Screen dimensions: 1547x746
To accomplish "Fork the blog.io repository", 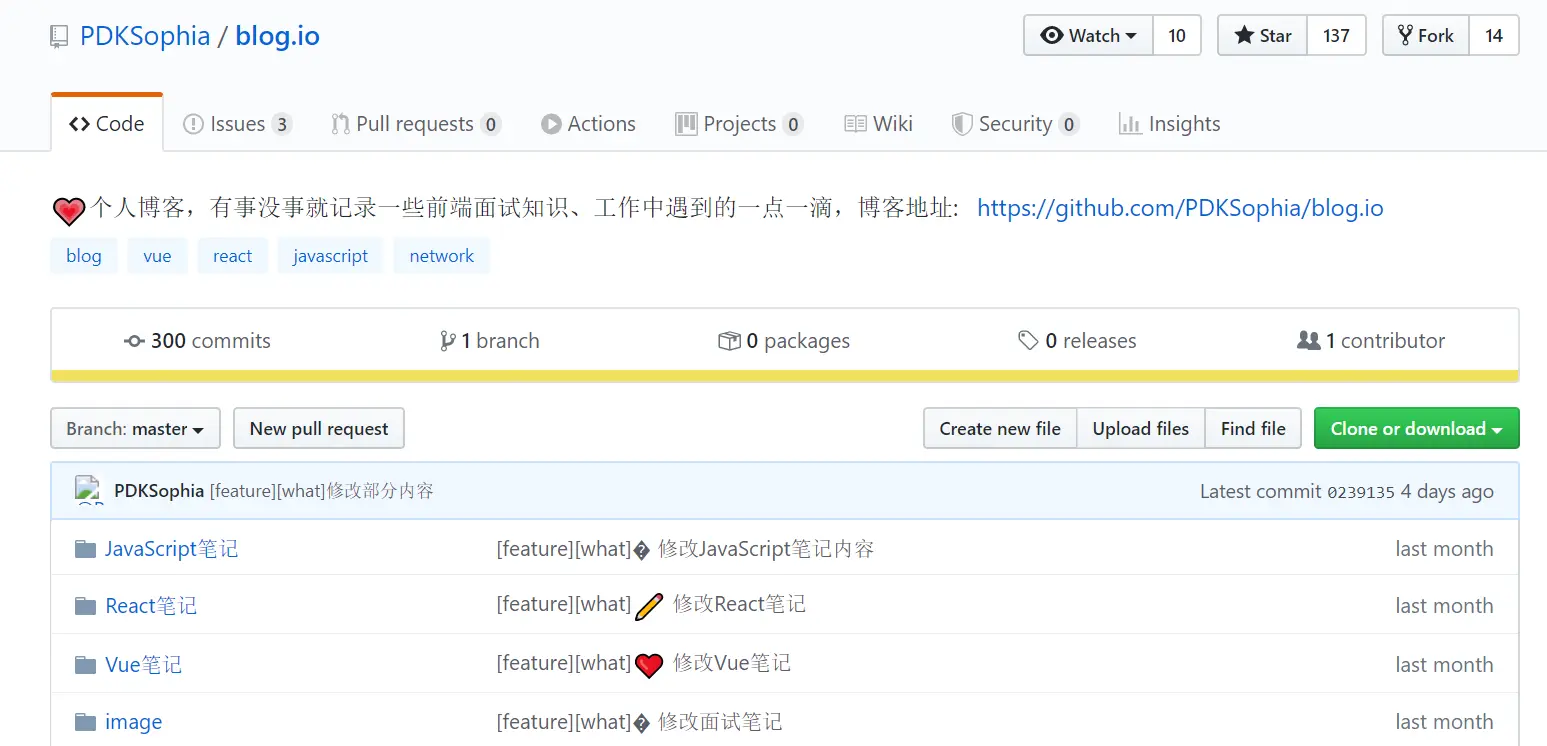I will click(1425, 36).
